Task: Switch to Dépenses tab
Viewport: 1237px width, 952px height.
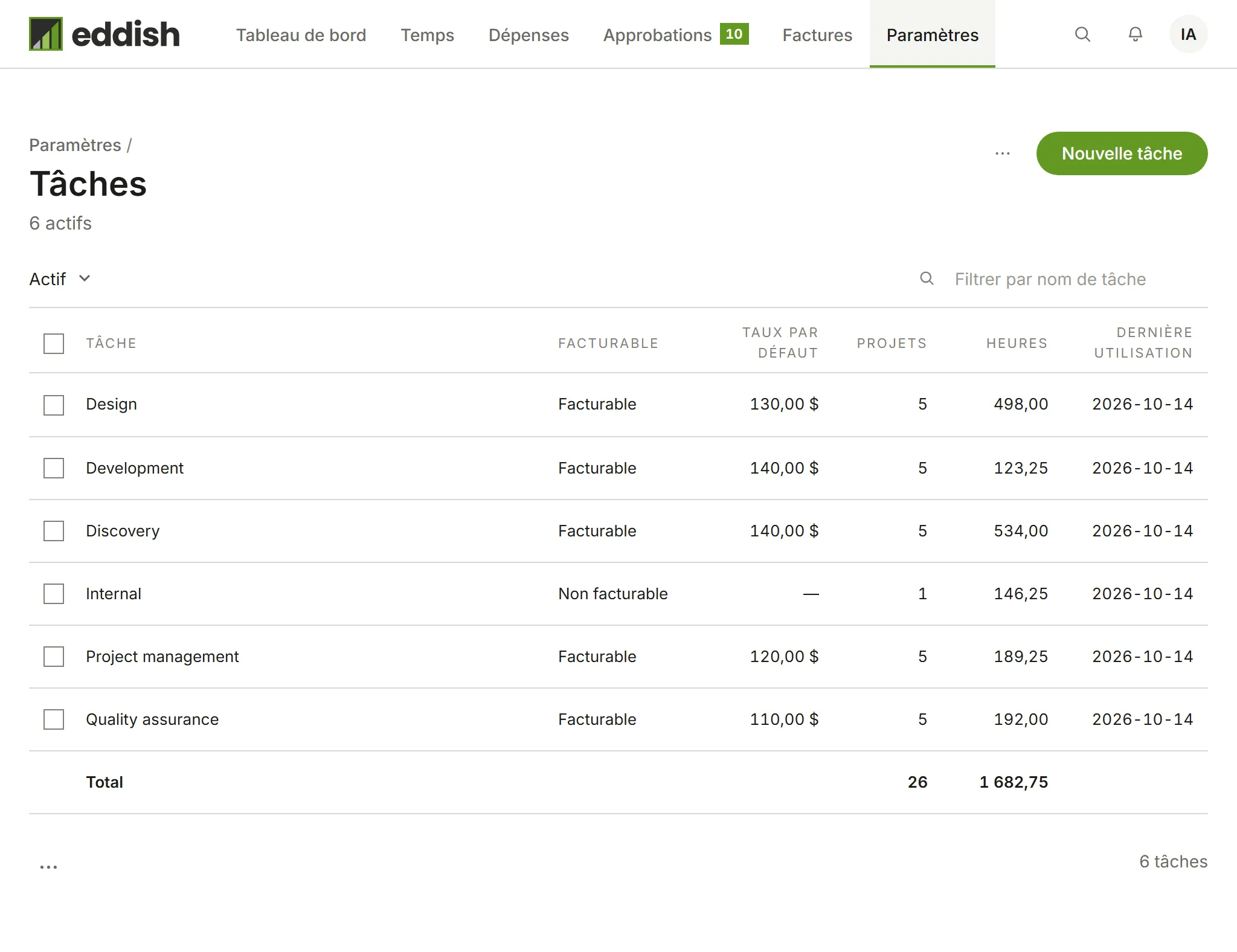Action: pyautogui.click(x=529, y=35)
